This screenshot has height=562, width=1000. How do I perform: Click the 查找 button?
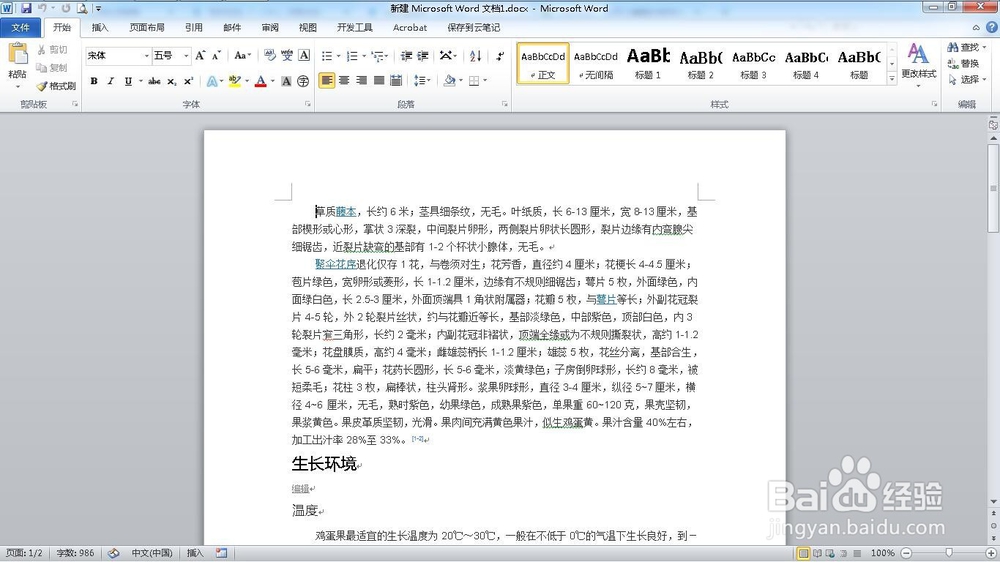[967, 47]
